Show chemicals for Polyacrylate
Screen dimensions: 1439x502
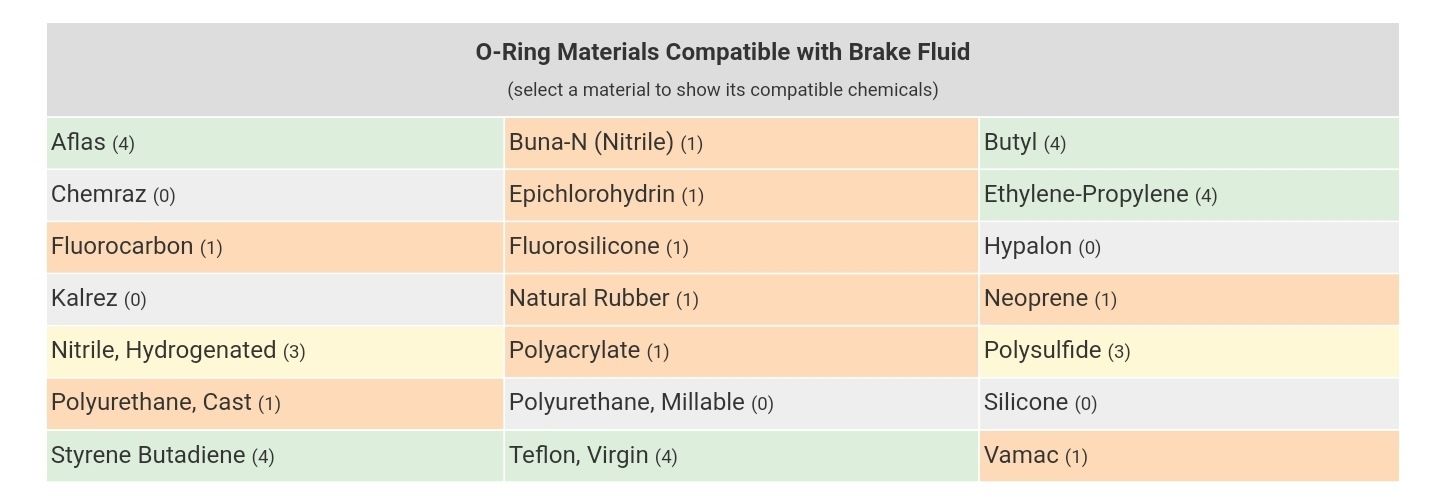pyautogui.click(x=741, y=351)
